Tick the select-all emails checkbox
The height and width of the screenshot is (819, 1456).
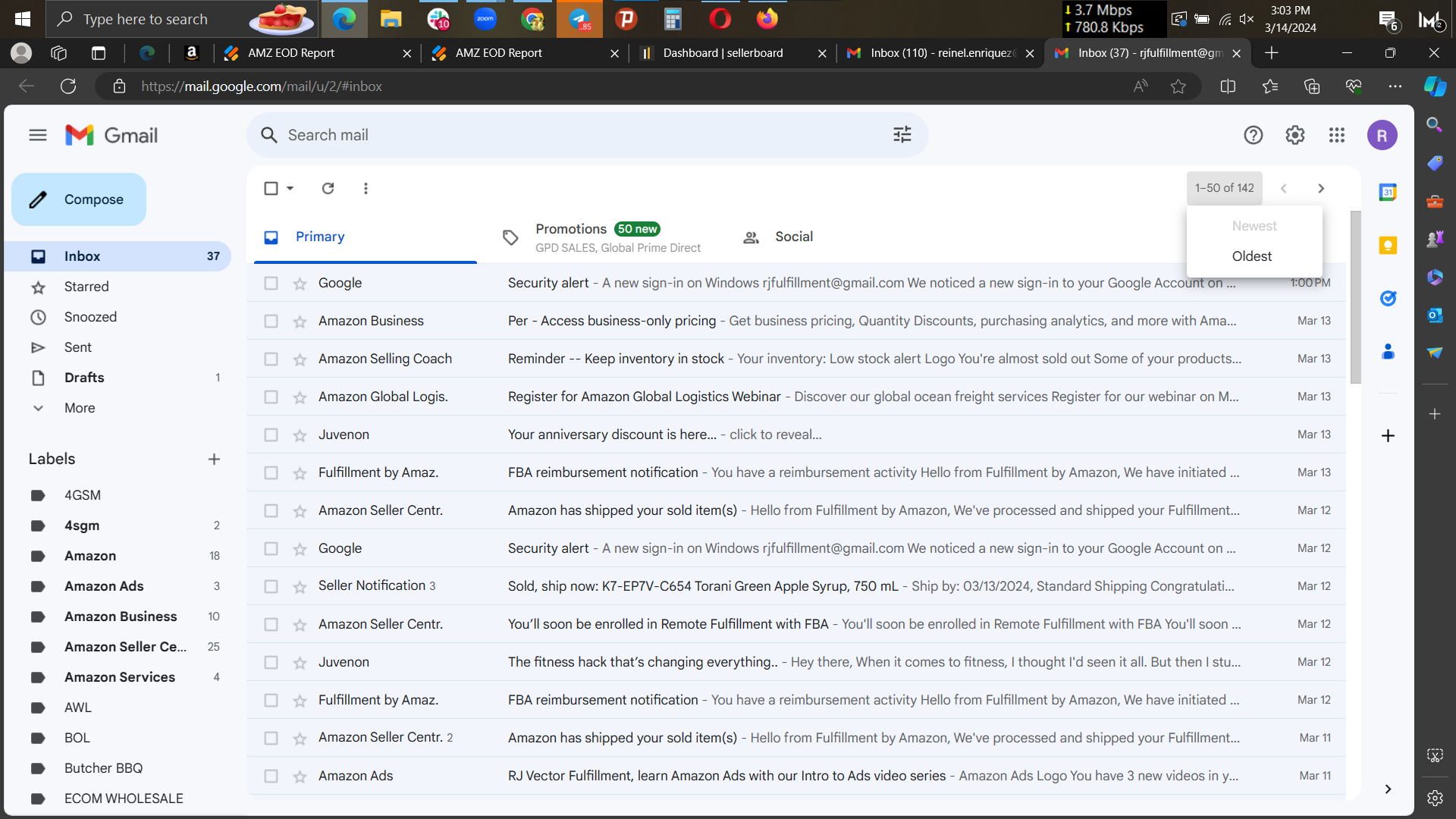271,188
